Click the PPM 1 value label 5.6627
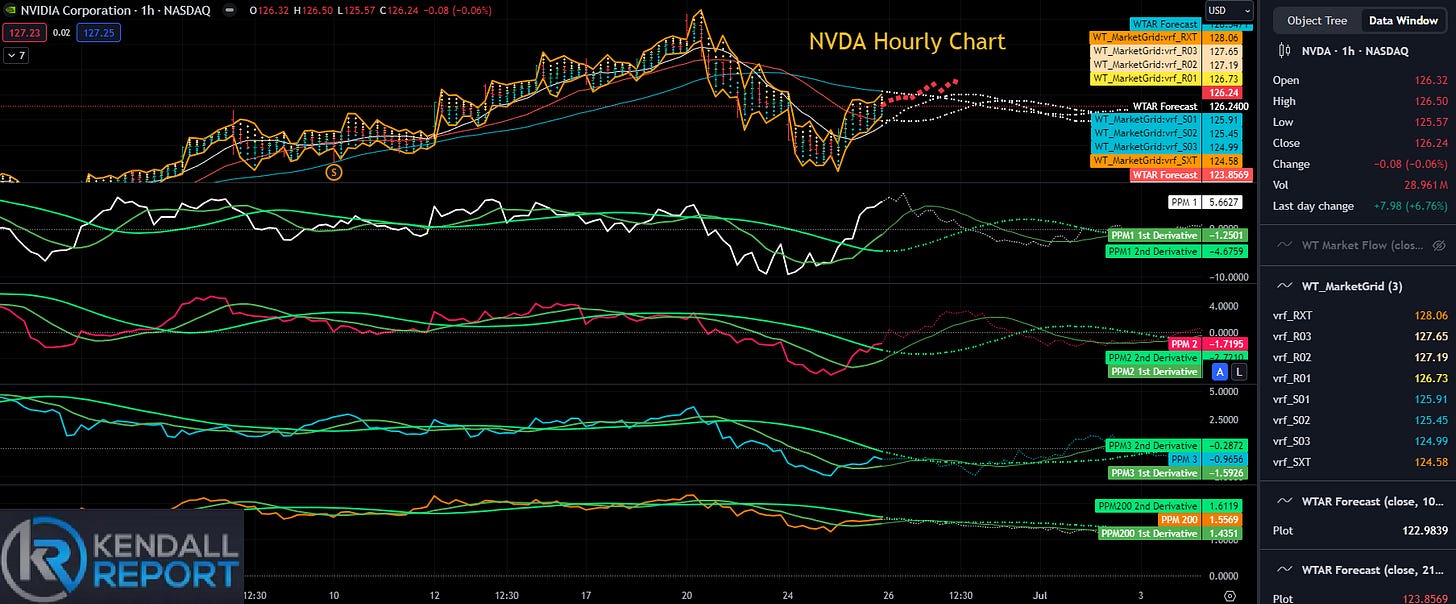The width and height of the screenshot is (1456, 604). 1204,202
